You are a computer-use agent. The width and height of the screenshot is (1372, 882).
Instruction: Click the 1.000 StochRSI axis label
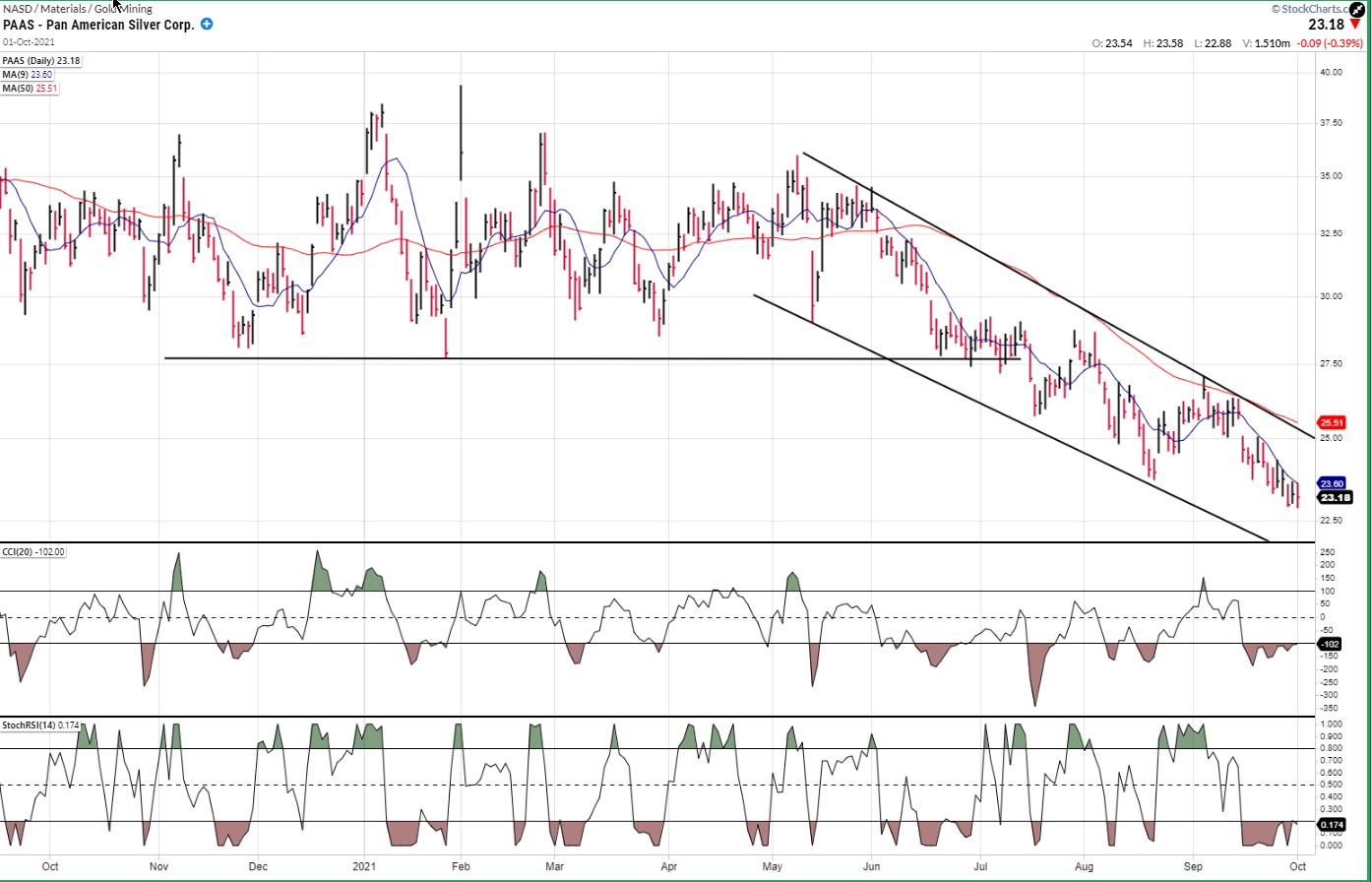point(1332,724)
